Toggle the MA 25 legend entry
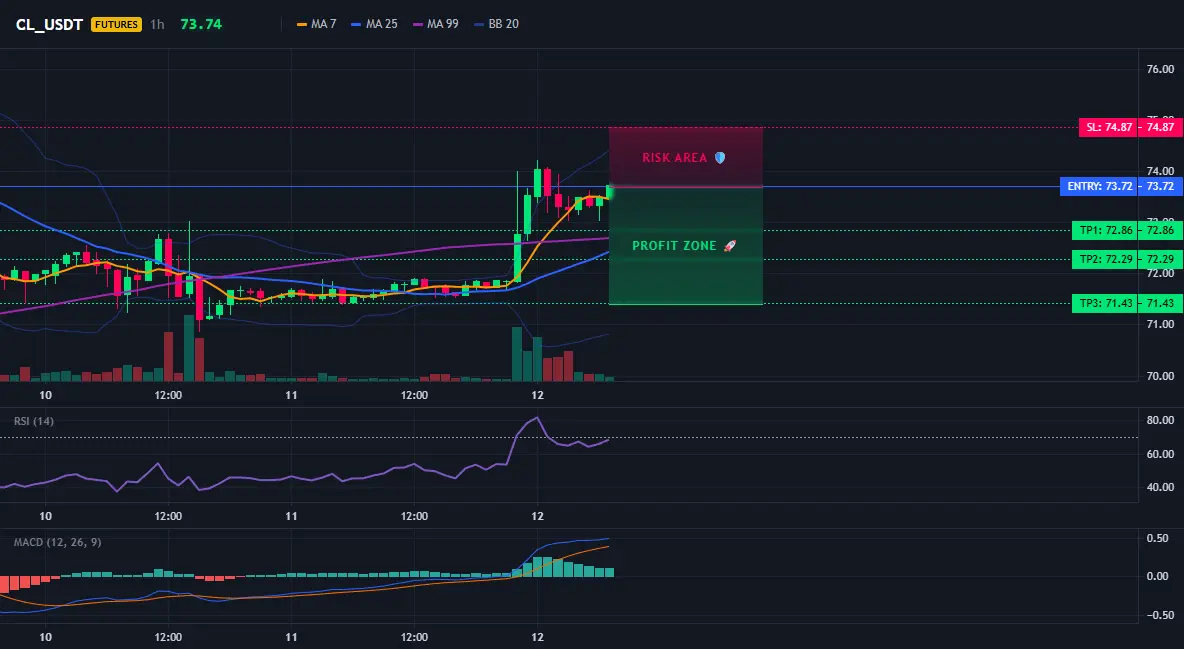This screenshot has width=1184, height=649. 375,24
